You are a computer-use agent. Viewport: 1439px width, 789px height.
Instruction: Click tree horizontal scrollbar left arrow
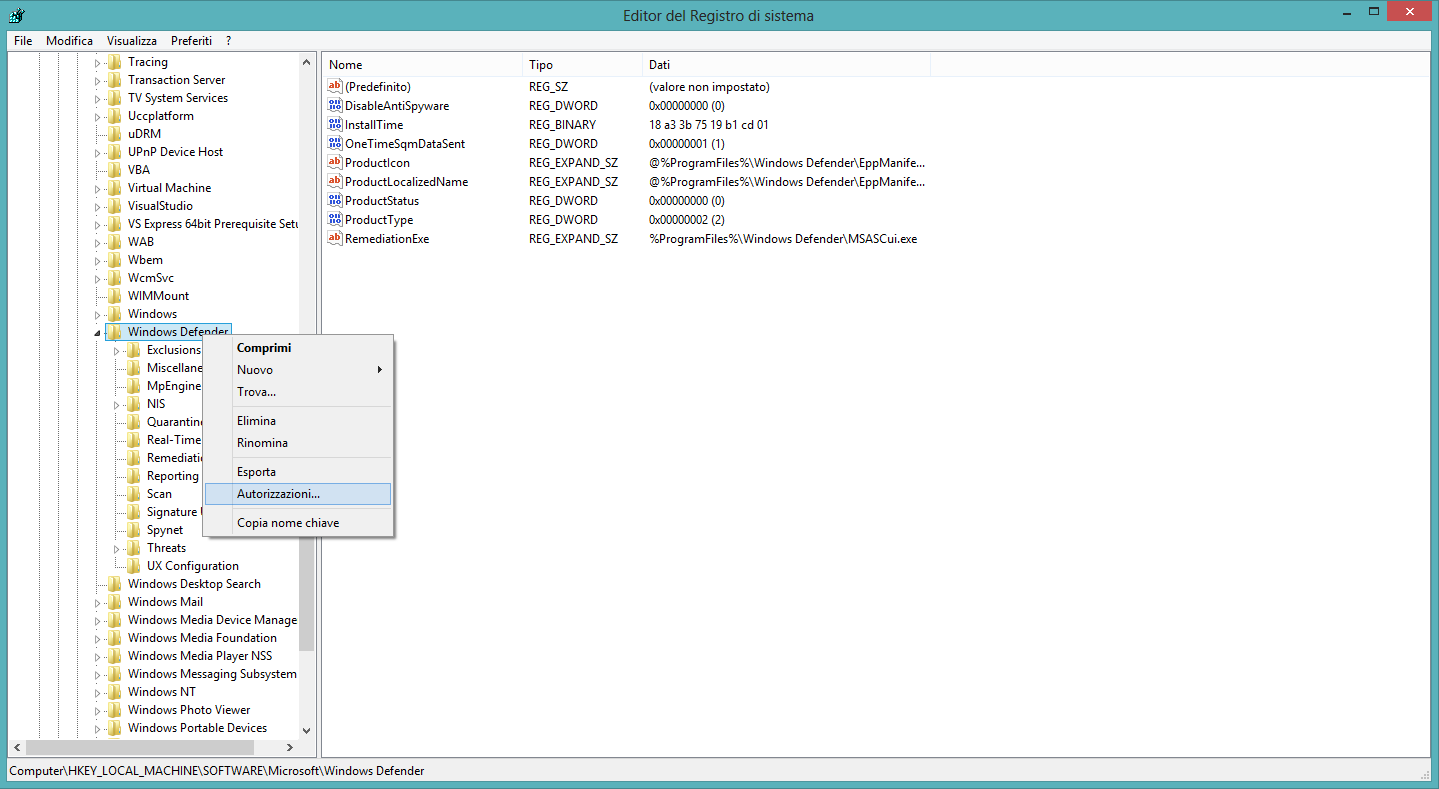click(17, 747)
